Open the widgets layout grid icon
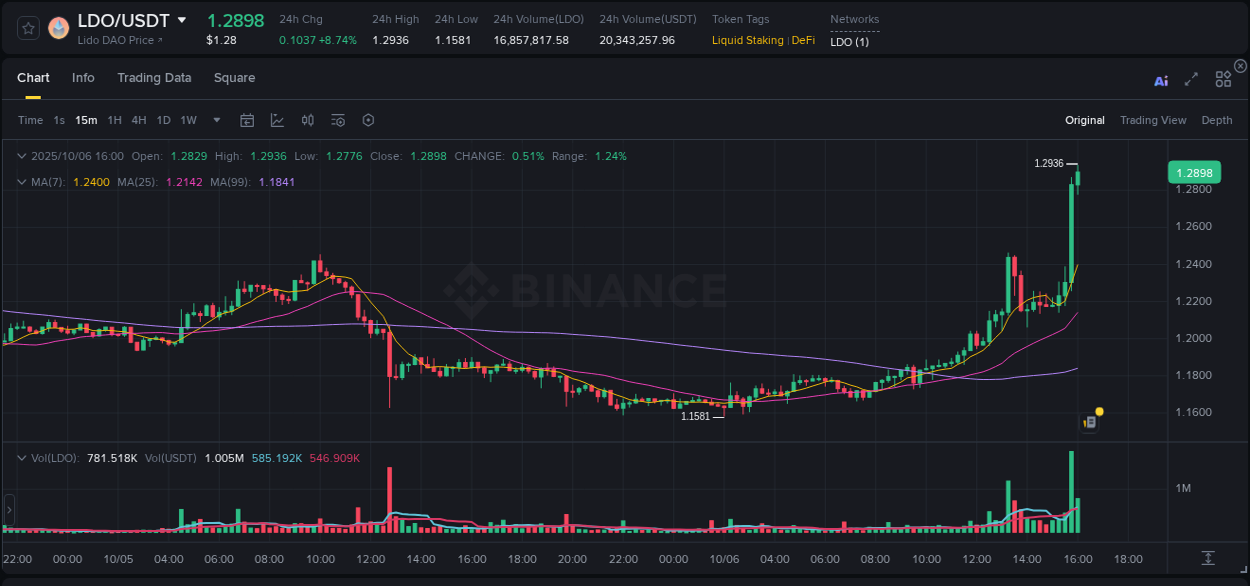 tap(1223, 79)
